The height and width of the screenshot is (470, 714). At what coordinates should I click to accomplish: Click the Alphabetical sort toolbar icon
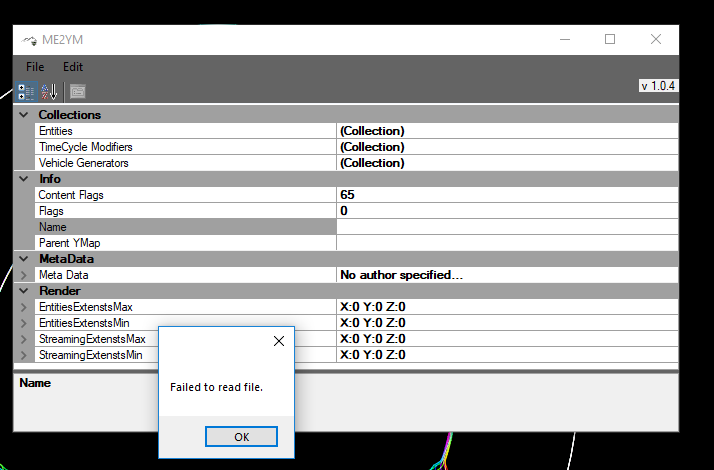[x=49, y=92]
